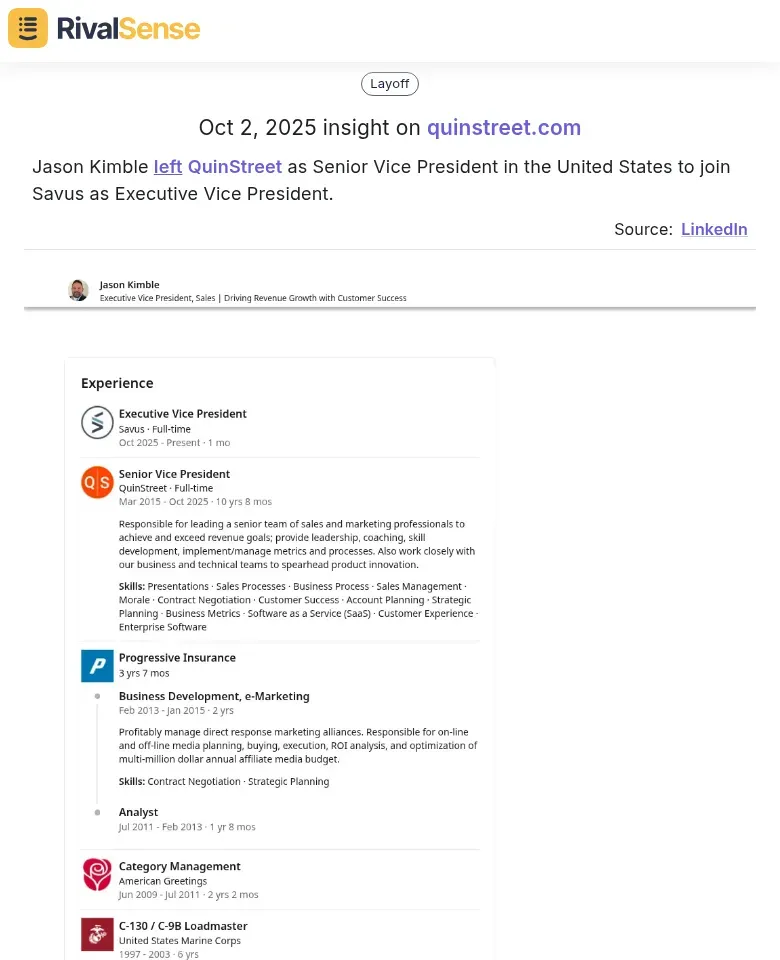This screenshot has height=960, width=780.
Task: Click the Executive Vice President role entry
Action: [x=183, y=413]
